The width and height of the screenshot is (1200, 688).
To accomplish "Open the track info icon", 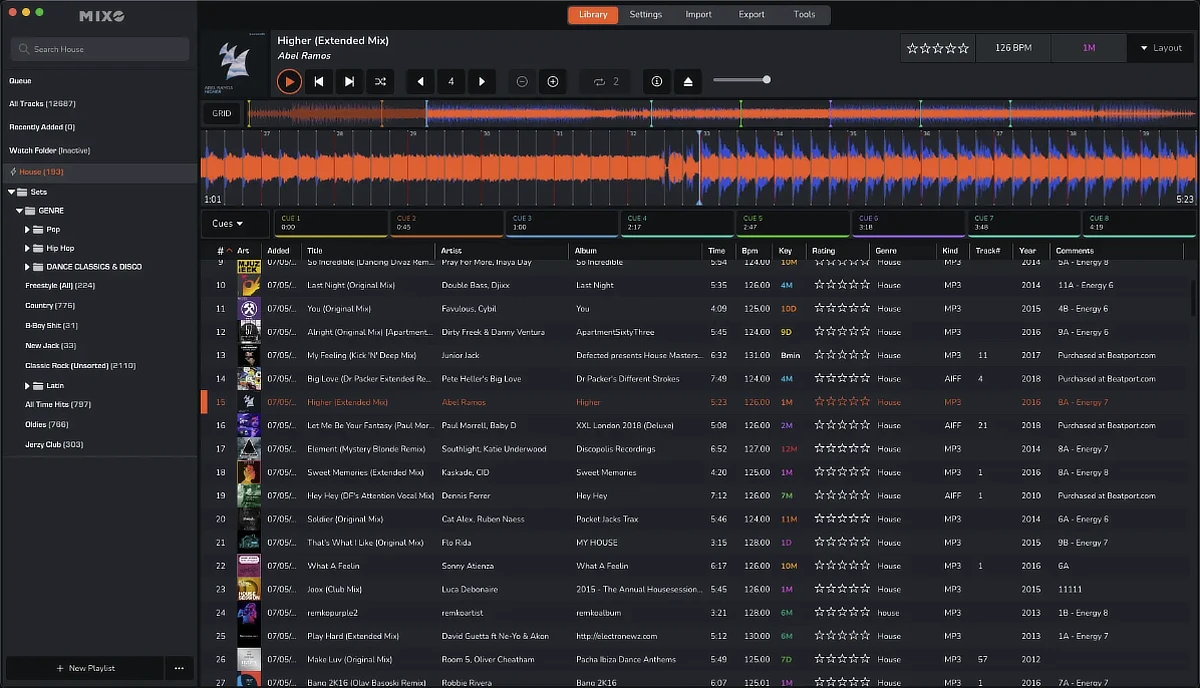I will pyautogui.click(x=657, y=82).
